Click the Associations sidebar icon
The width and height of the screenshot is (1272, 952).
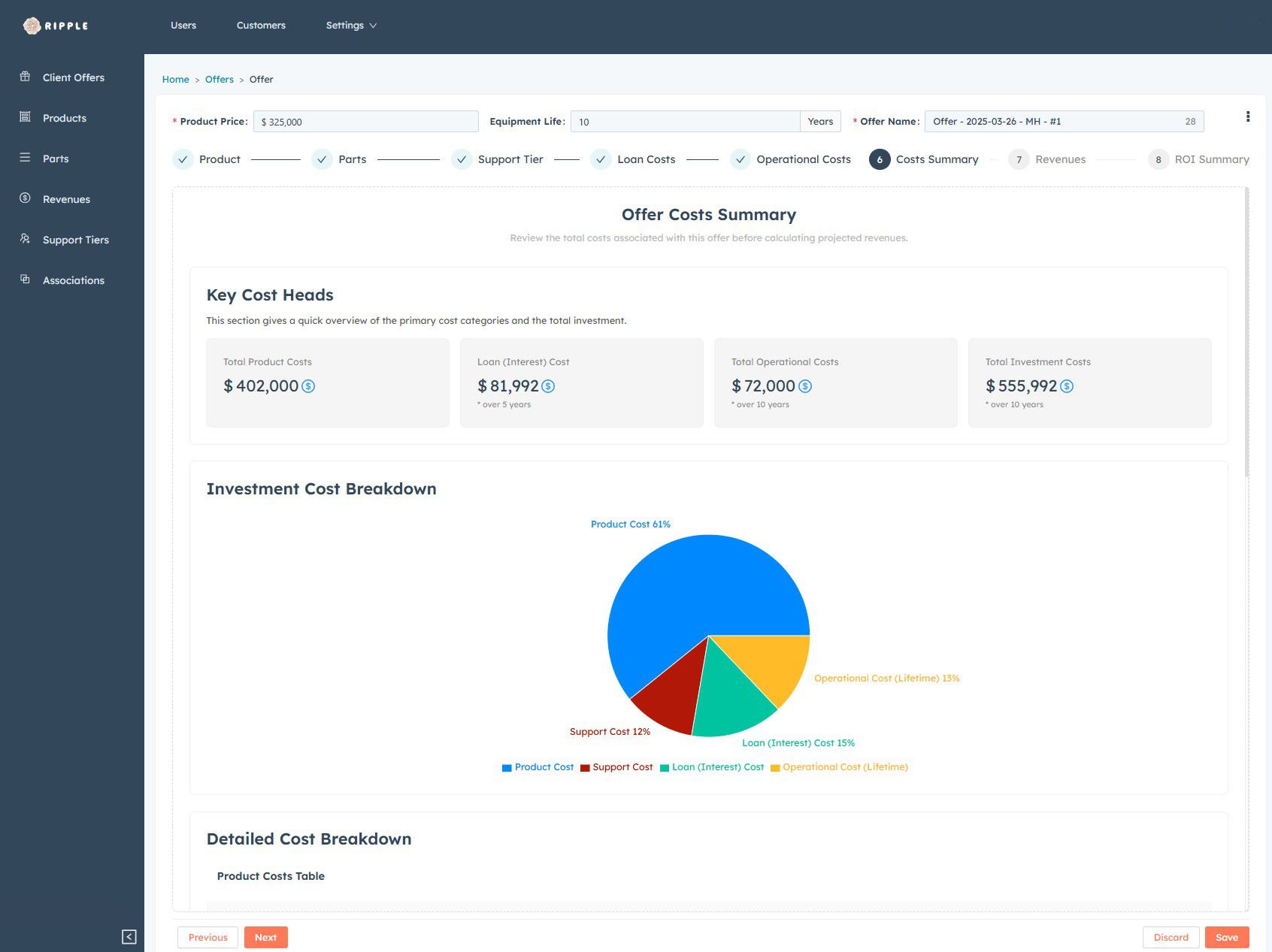[25, 280]
